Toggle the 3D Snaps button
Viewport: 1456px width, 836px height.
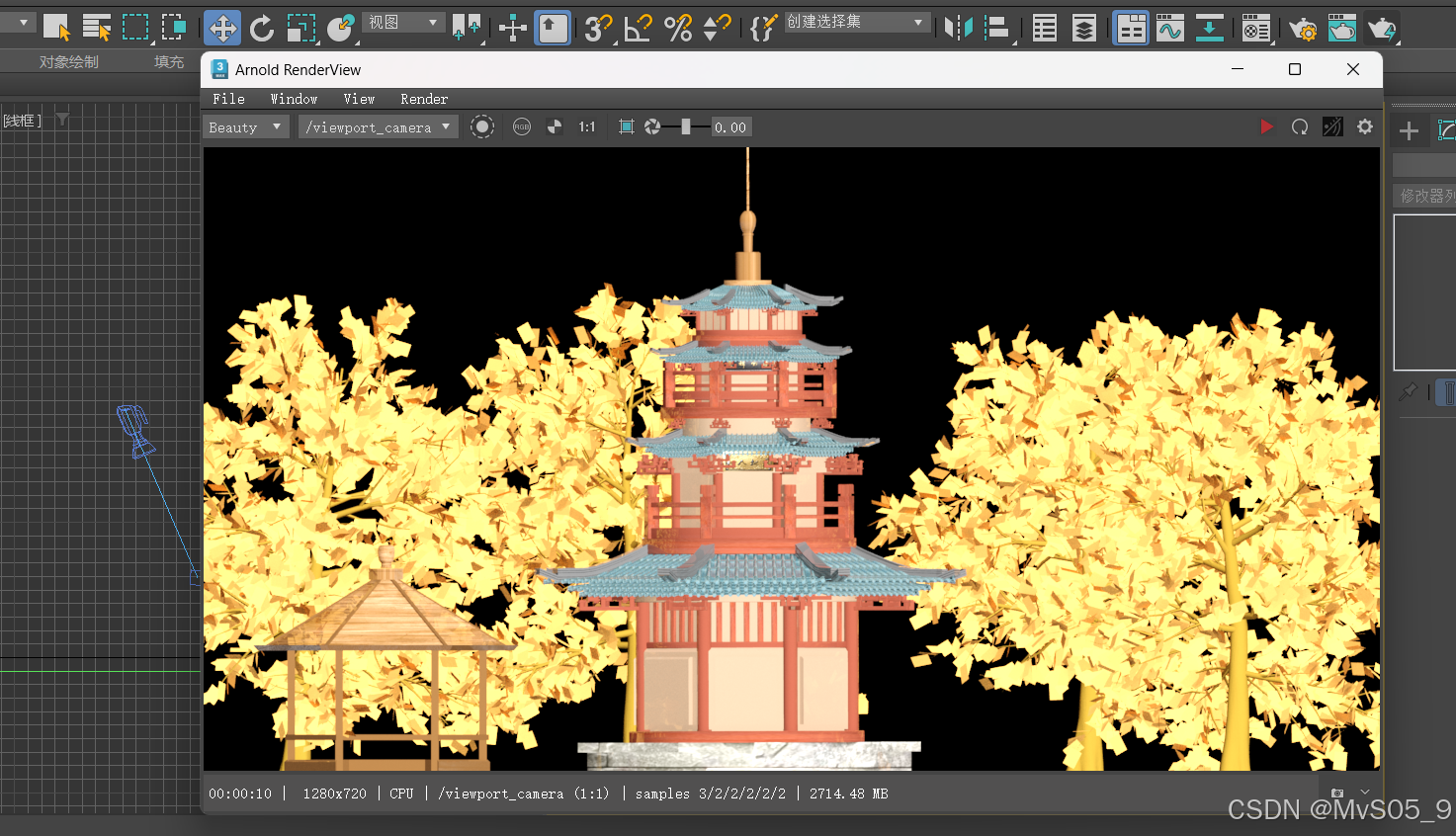point(598,28)
